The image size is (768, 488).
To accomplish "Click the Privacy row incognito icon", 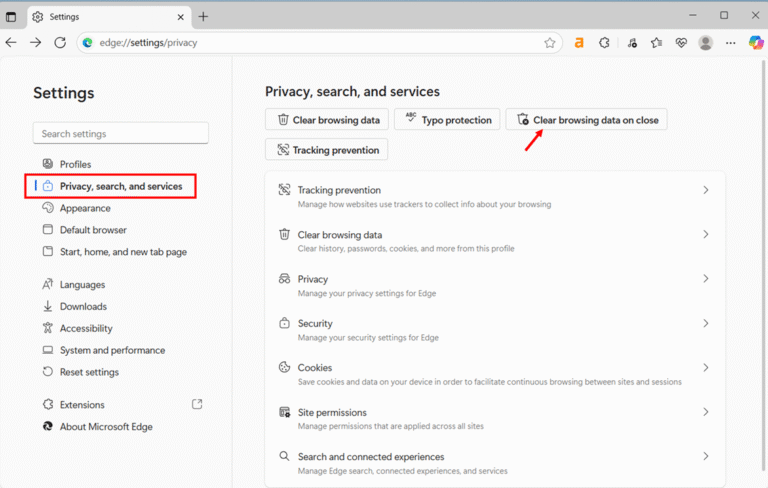I will pos(285,279).
